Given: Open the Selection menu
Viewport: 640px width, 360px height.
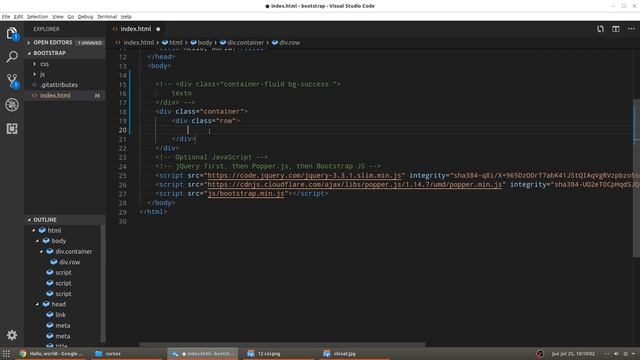Looking at the screenshot, I should pyautogui.click(x=38, y=17).
